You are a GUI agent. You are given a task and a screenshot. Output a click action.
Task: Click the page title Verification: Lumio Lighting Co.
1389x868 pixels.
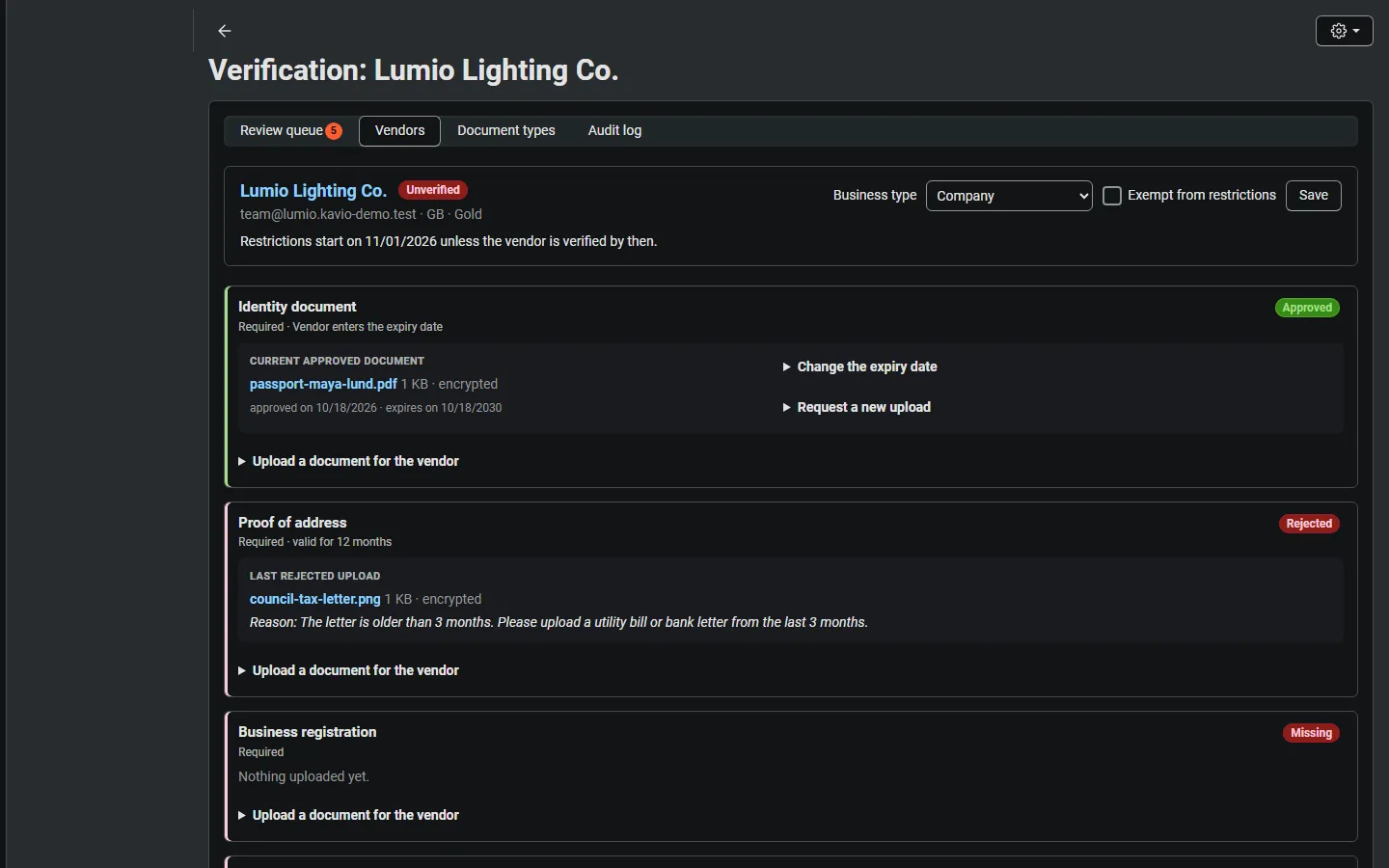tap(414, 70)
